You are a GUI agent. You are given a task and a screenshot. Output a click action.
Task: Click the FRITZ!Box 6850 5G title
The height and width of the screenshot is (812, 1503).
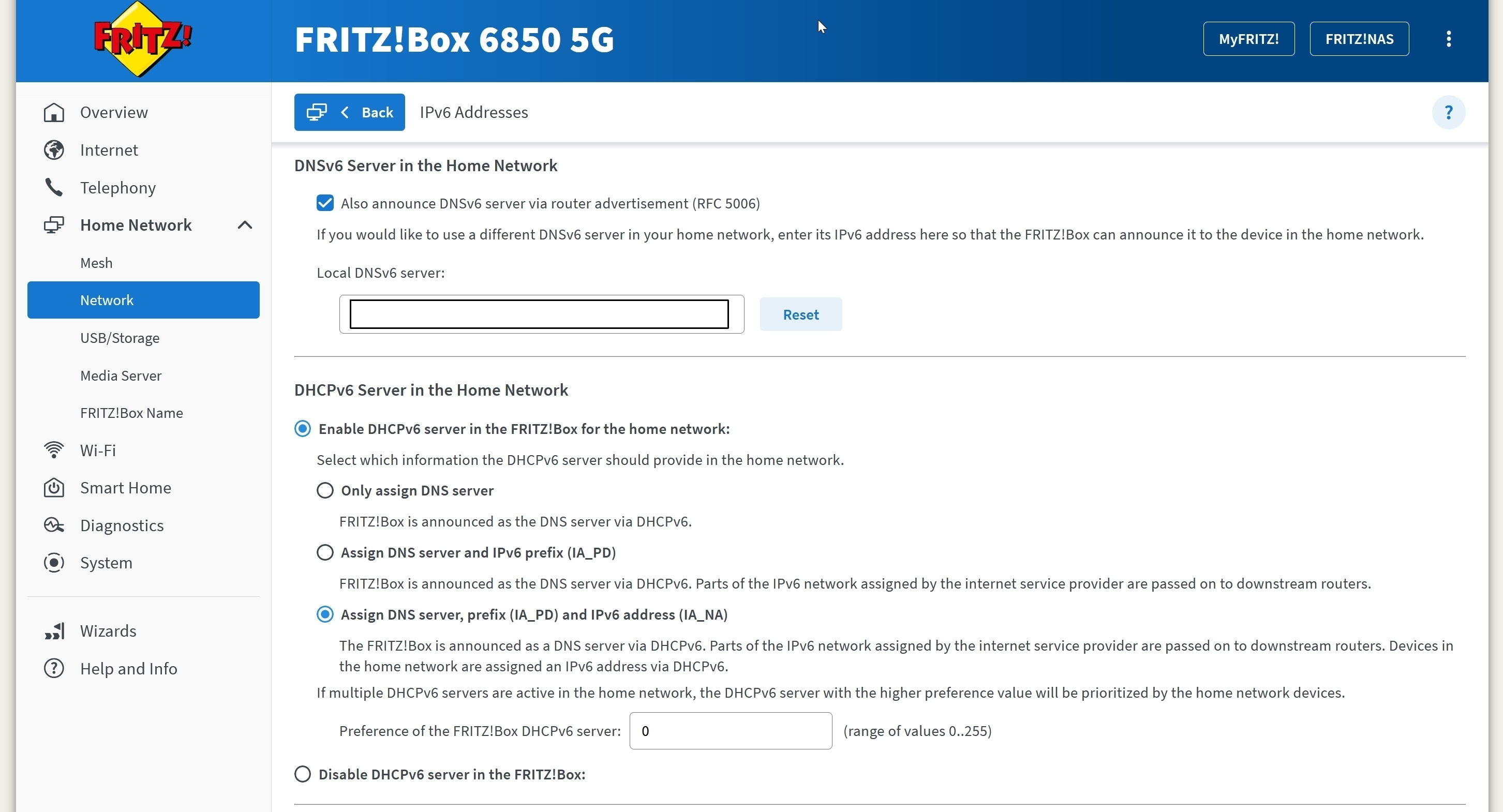[x=454, y=40]
